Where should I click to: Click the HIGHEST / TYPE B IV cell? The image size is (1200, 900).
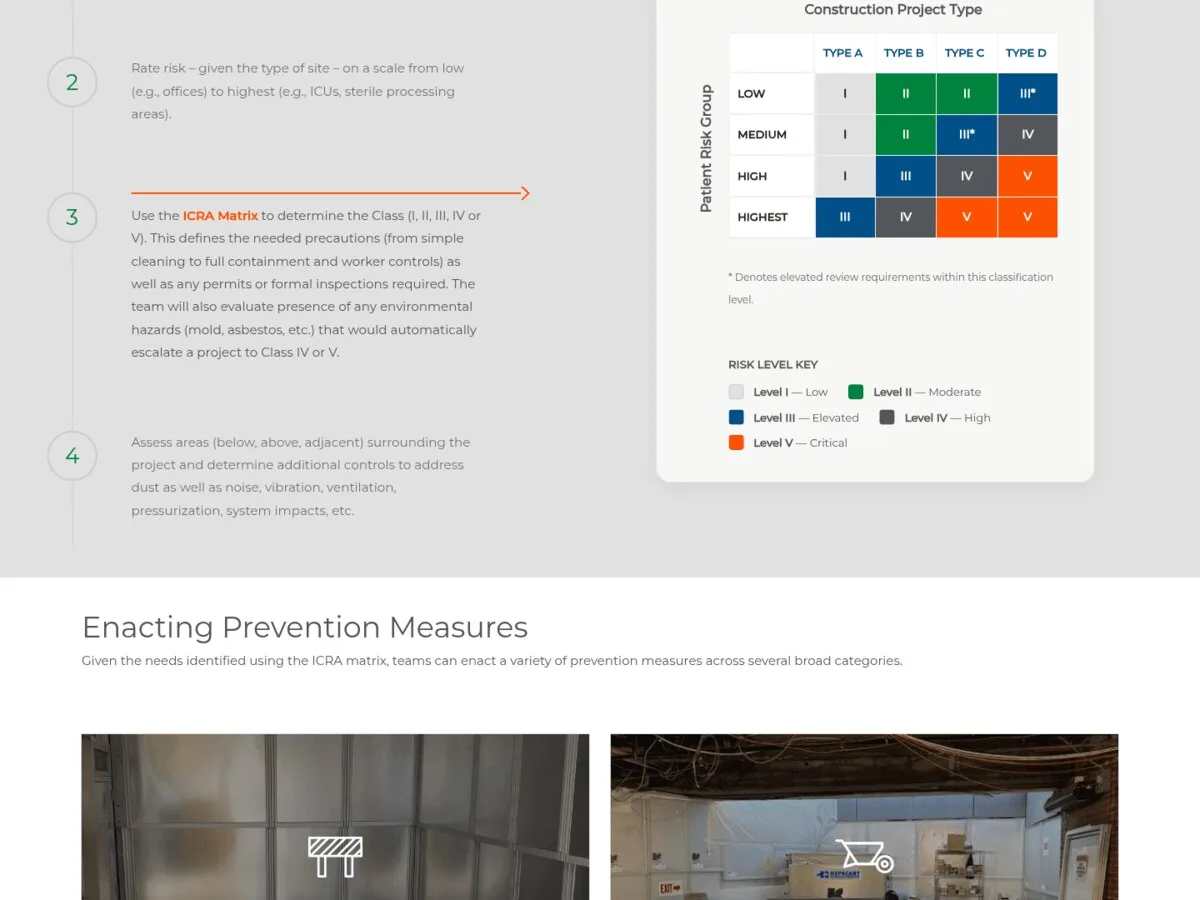click(x=906, y=217)
